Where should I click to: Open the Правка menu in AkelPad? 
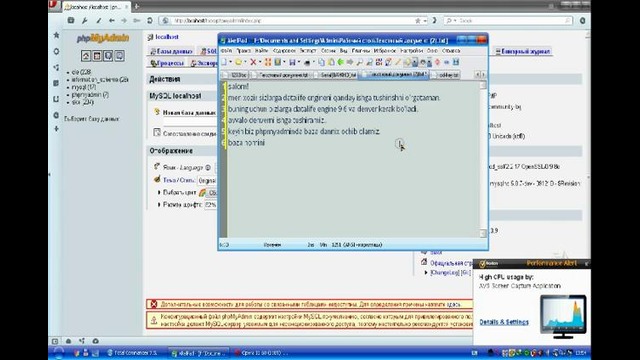(x=244, y=51)
